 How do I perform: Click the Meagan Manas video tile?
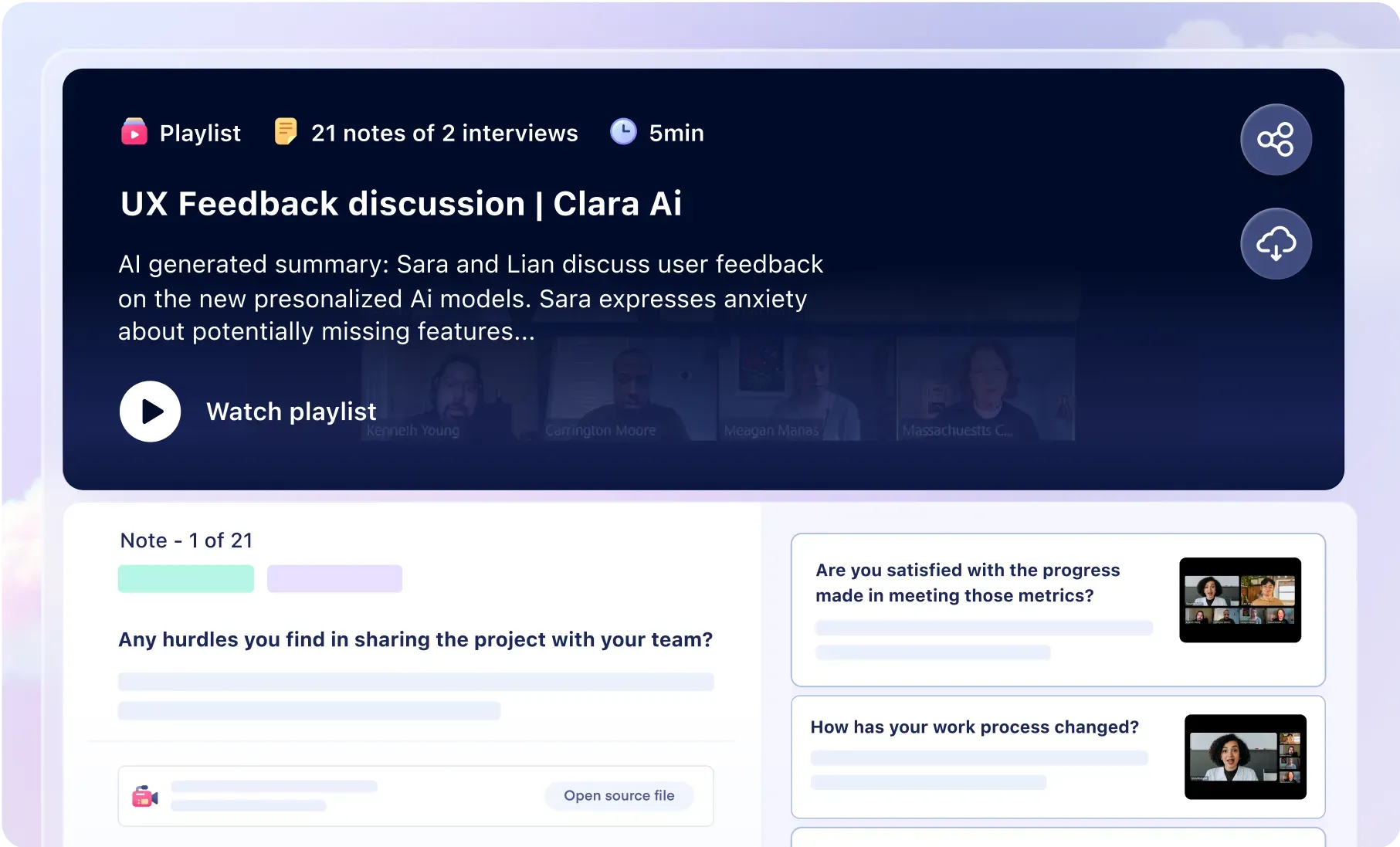coord(807,389)
